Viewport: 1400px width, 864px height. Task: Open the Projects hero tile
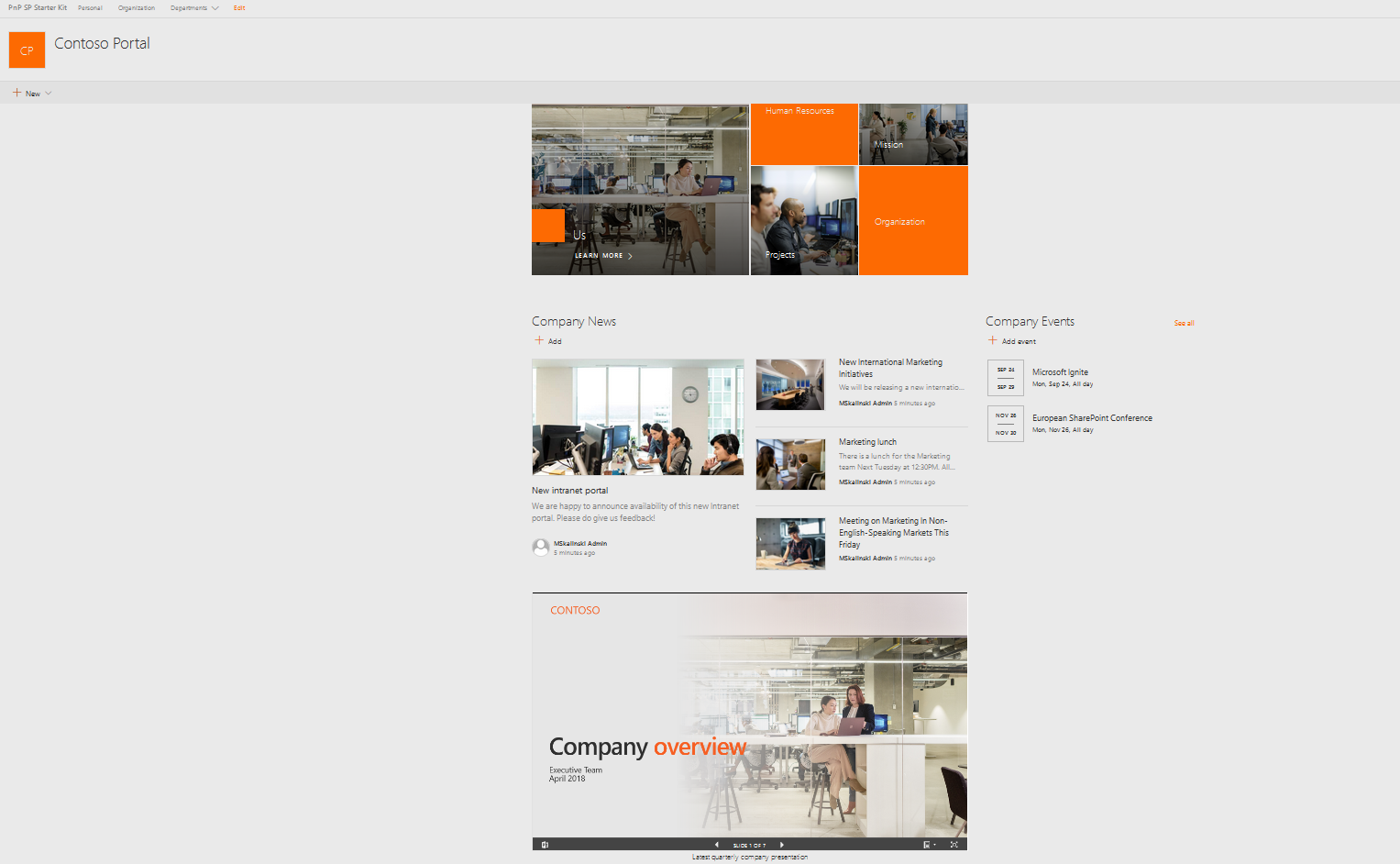804,220
